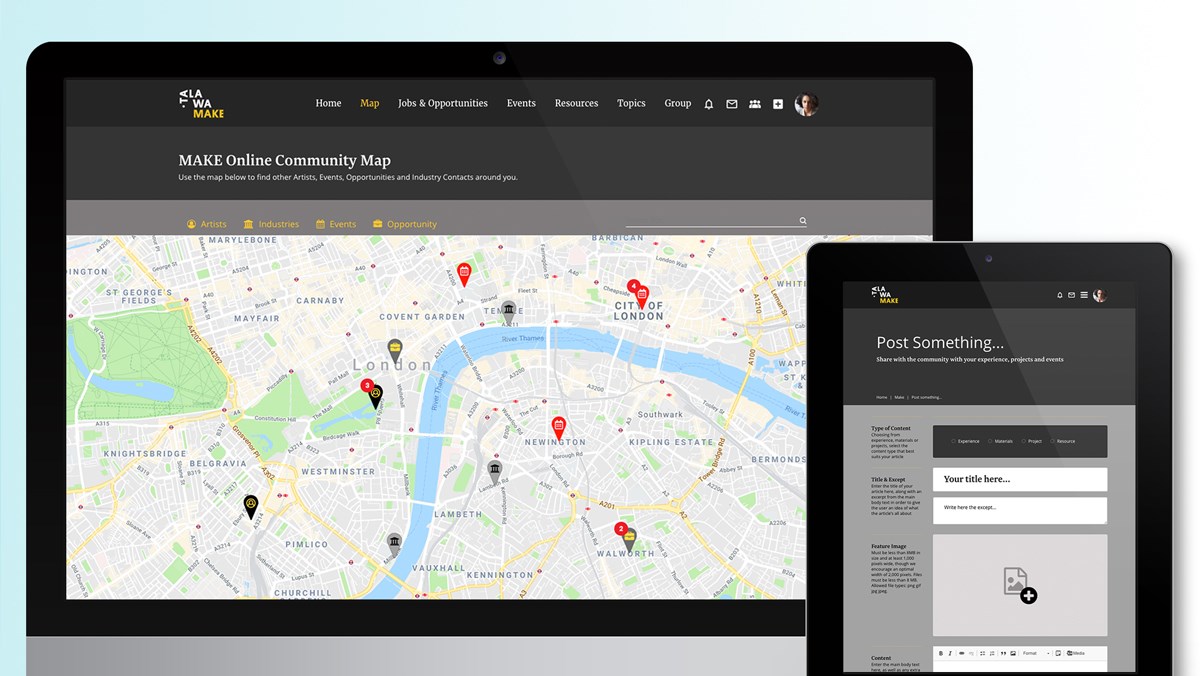
Task: Click the Make breadcrumb on the tablet
Action: pos(899,397)
